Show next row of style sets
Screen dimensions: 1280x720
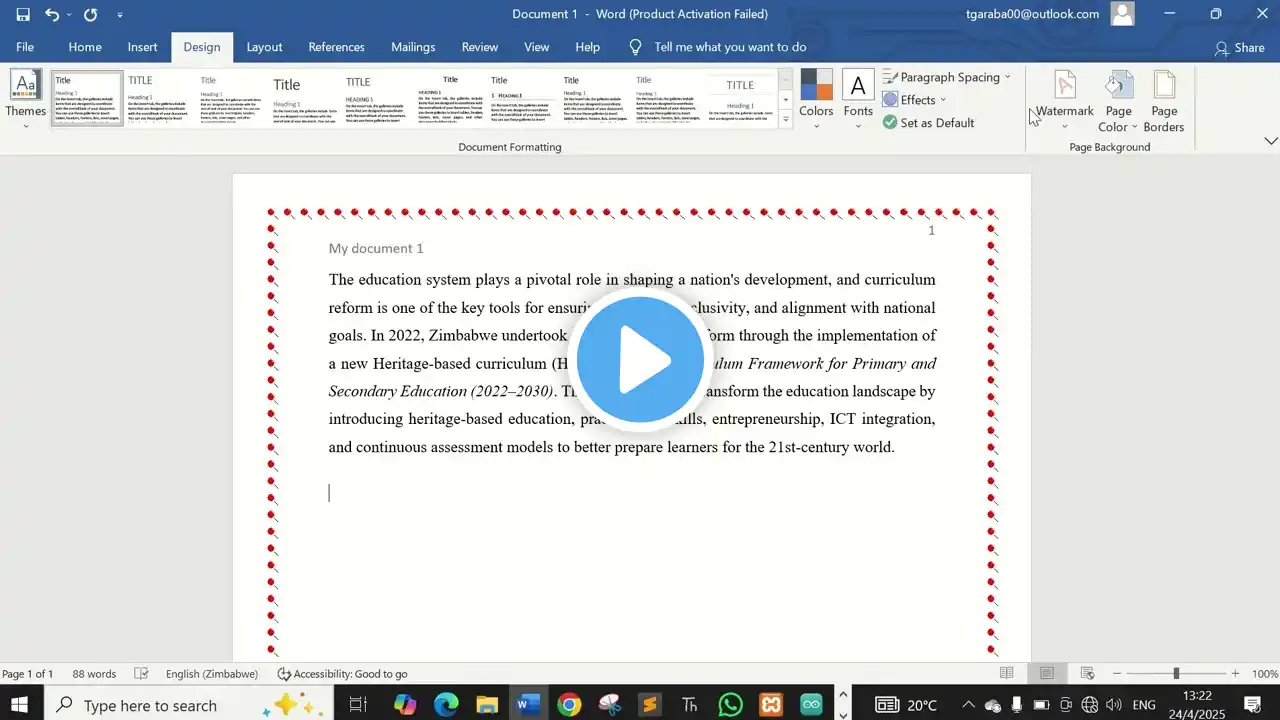[x=786, y=99]
